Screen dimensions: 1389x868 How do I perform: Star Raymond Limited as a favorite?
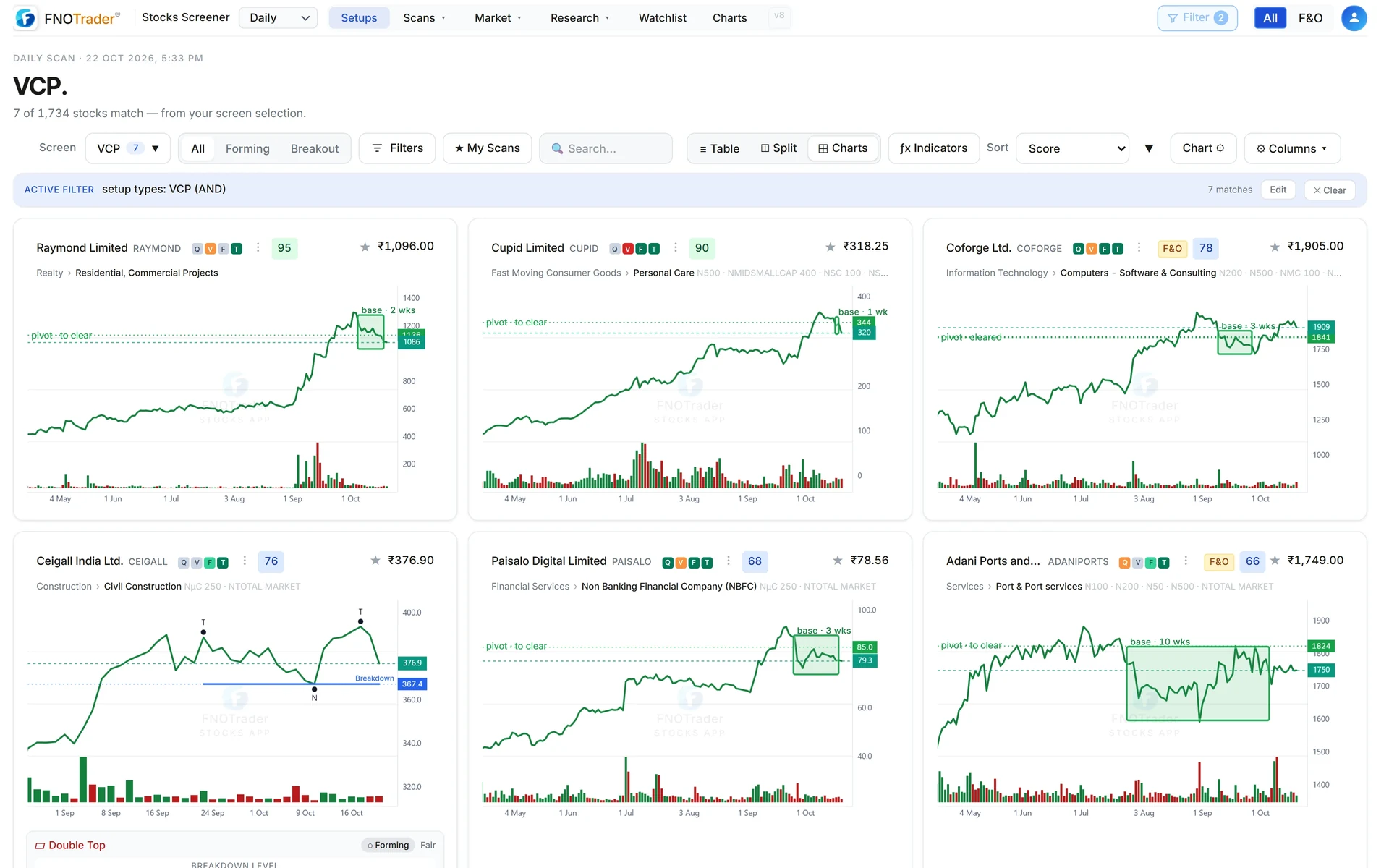click(x=365, y=247)
